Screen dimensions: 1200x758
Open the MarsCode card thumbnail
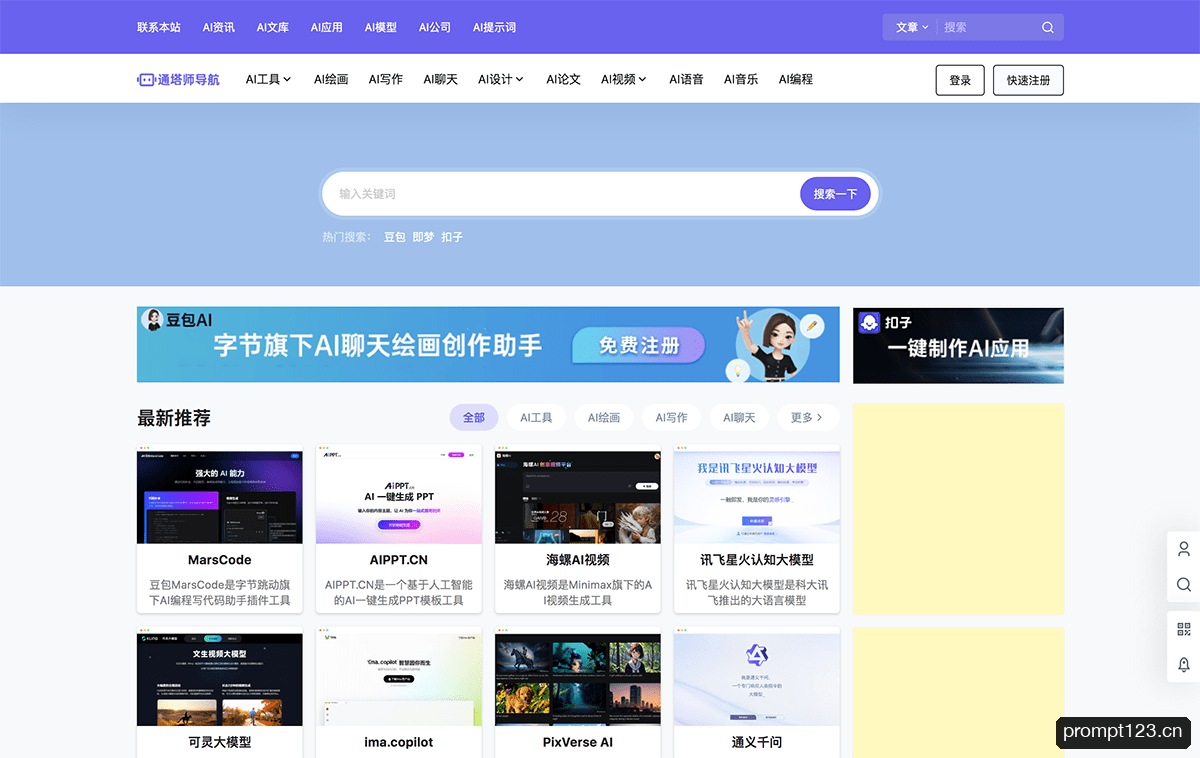click(220, 495)
